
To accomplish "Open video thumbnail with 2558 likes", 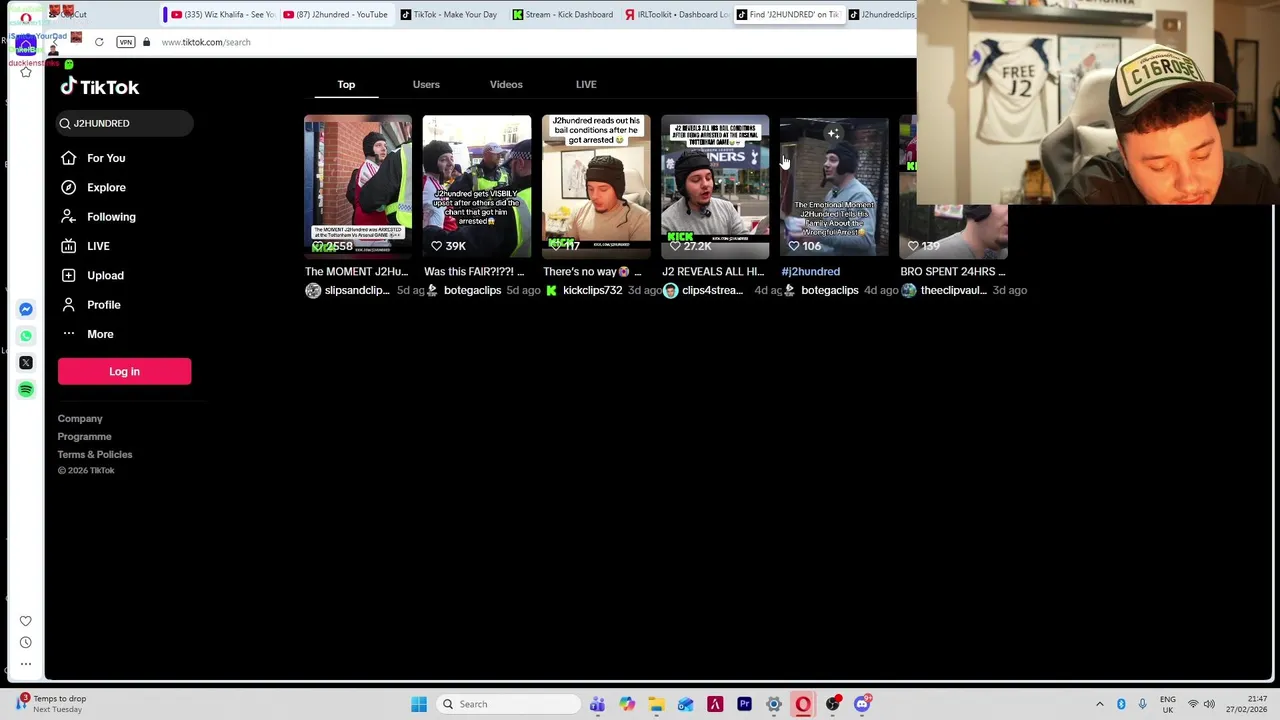I will click(x=358, y=187).
